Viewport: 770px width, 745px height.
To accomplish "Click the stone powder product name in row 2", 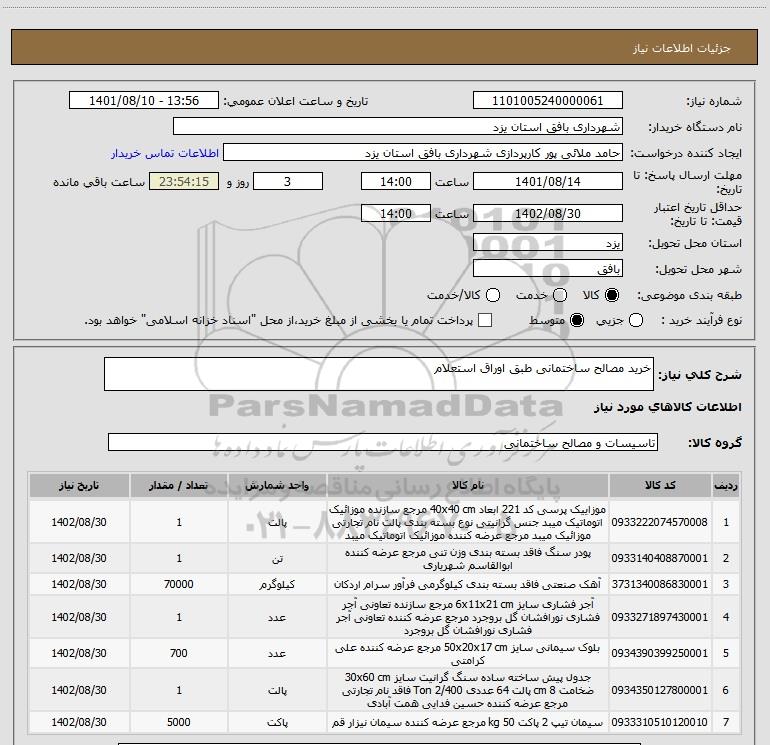I will pyautogui.click(x=468, y=558).
